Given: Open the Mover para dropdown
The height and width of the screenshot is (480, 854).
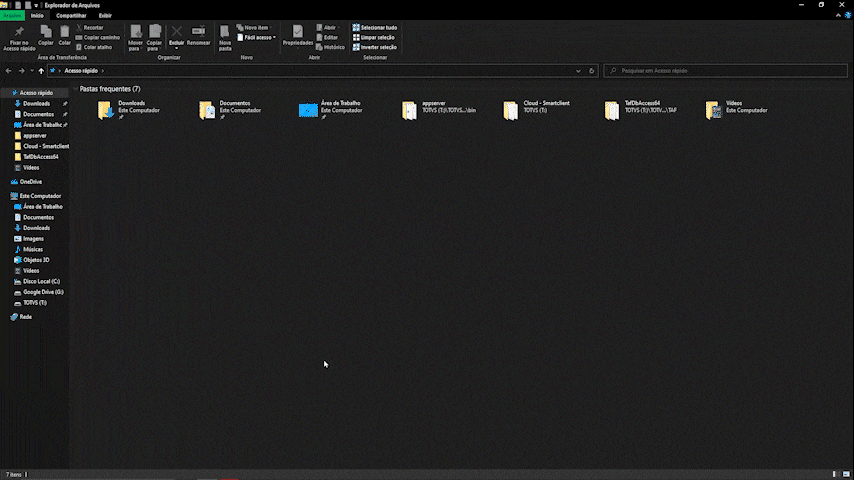Looking at the screenshot, I should point(135,38).
